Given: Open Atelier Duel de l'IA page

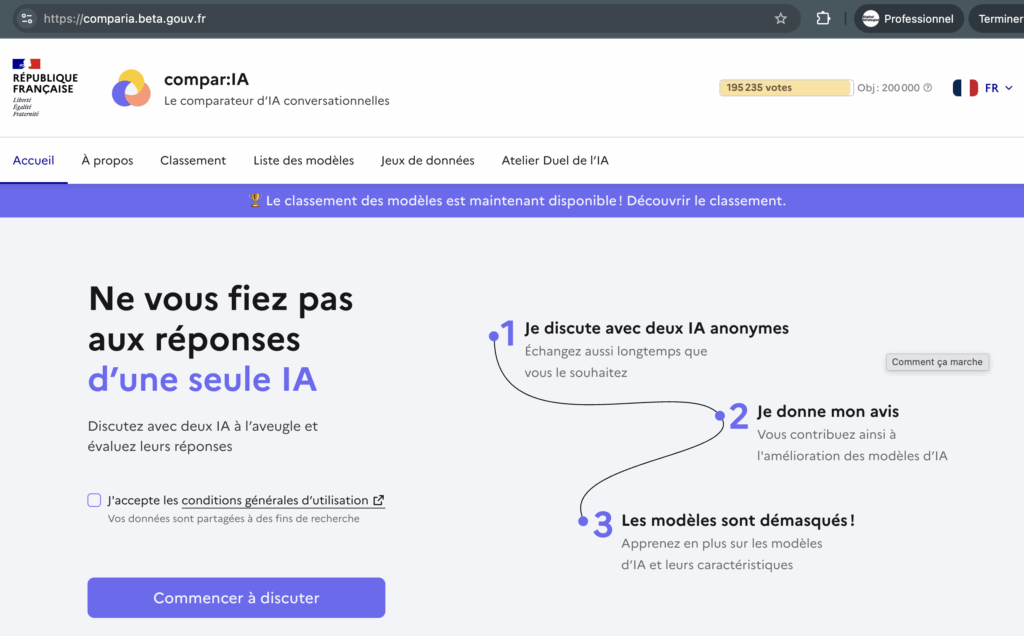Looking at the screenshot, I should [x=555, y=160].
